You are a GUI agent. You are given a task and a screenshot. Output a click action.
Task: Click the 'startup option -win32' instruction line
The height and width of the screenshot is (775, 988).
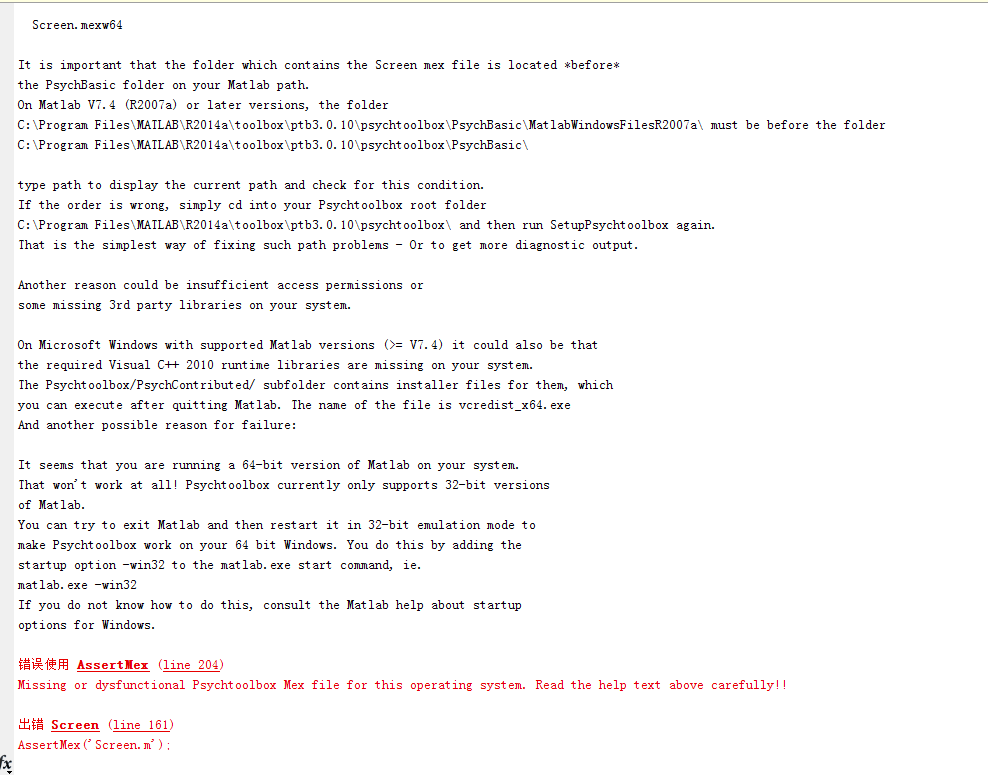[219, 565]
